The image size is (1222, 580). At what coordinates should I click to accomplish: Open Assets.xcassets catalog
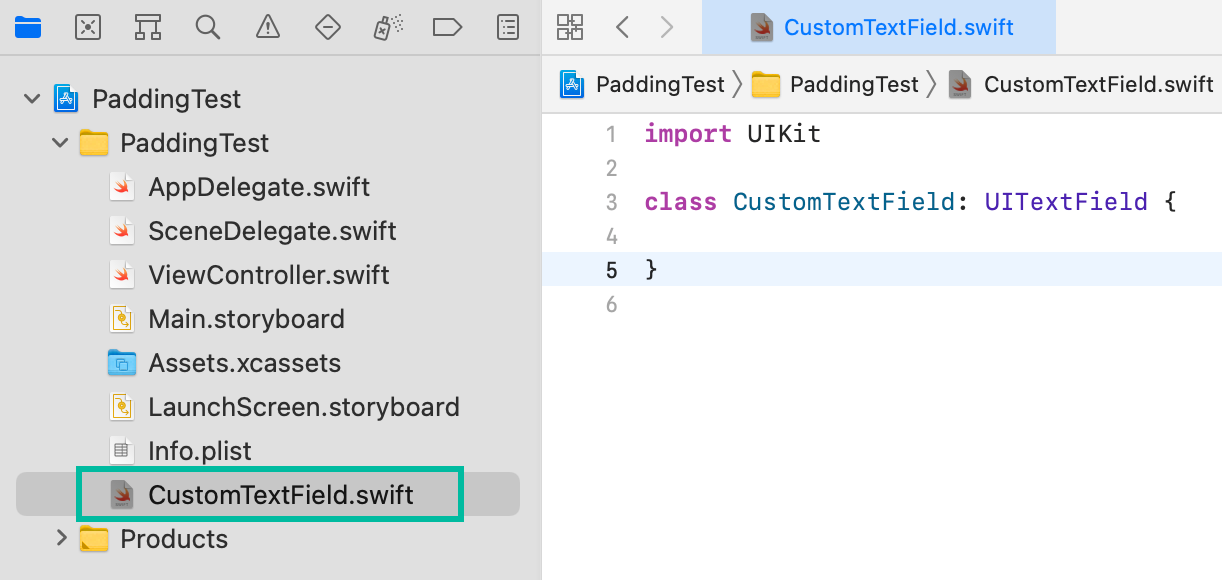click(244, 363)
